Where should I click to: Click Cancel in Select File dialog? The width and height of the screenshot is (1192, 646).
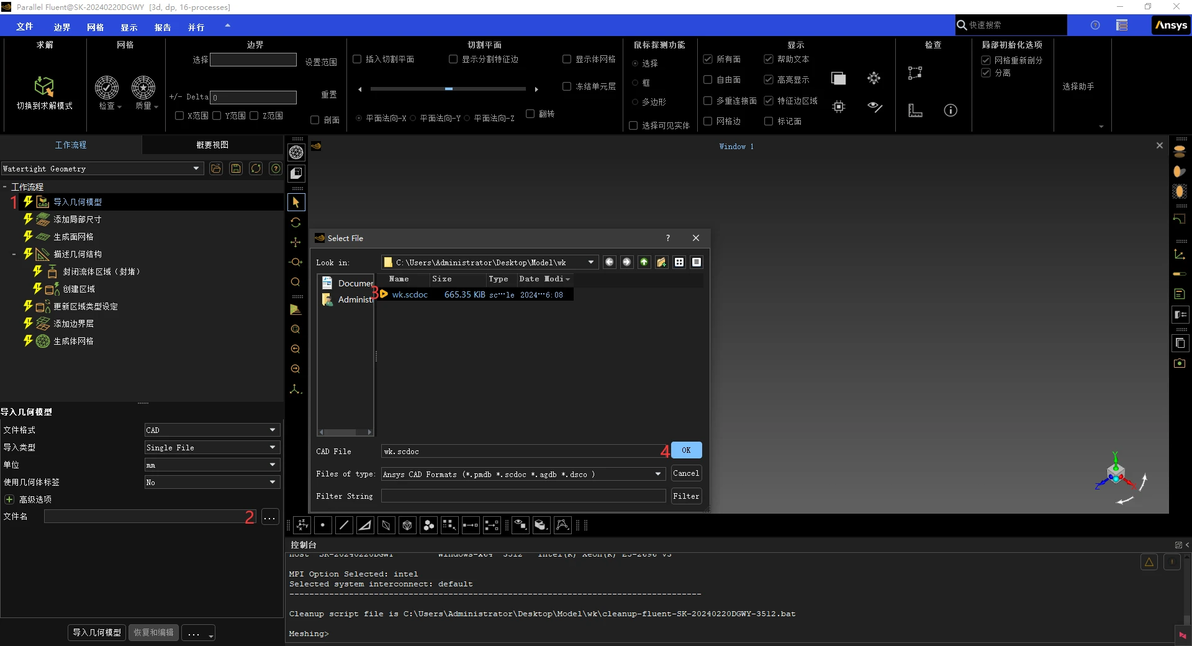point(686,473)
